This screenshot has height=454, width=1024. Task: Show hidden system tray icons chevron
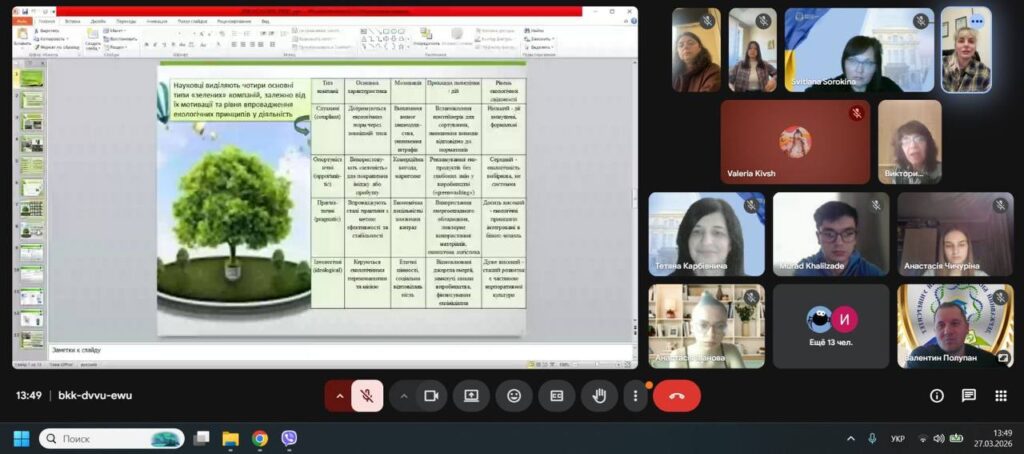[x=851, y=438]
